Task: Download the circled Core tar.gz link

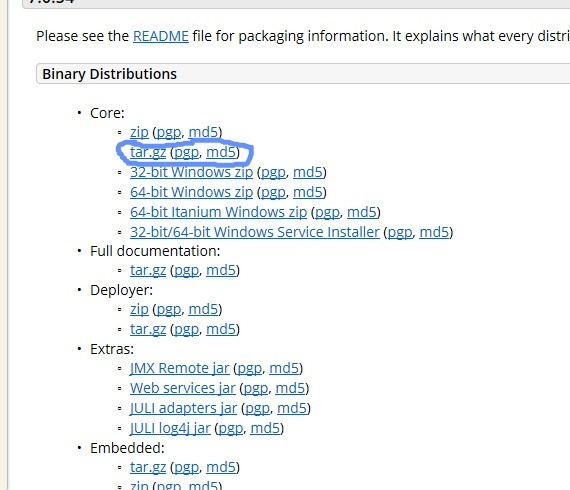Action: pyautogui.click(x=148, y=152)
